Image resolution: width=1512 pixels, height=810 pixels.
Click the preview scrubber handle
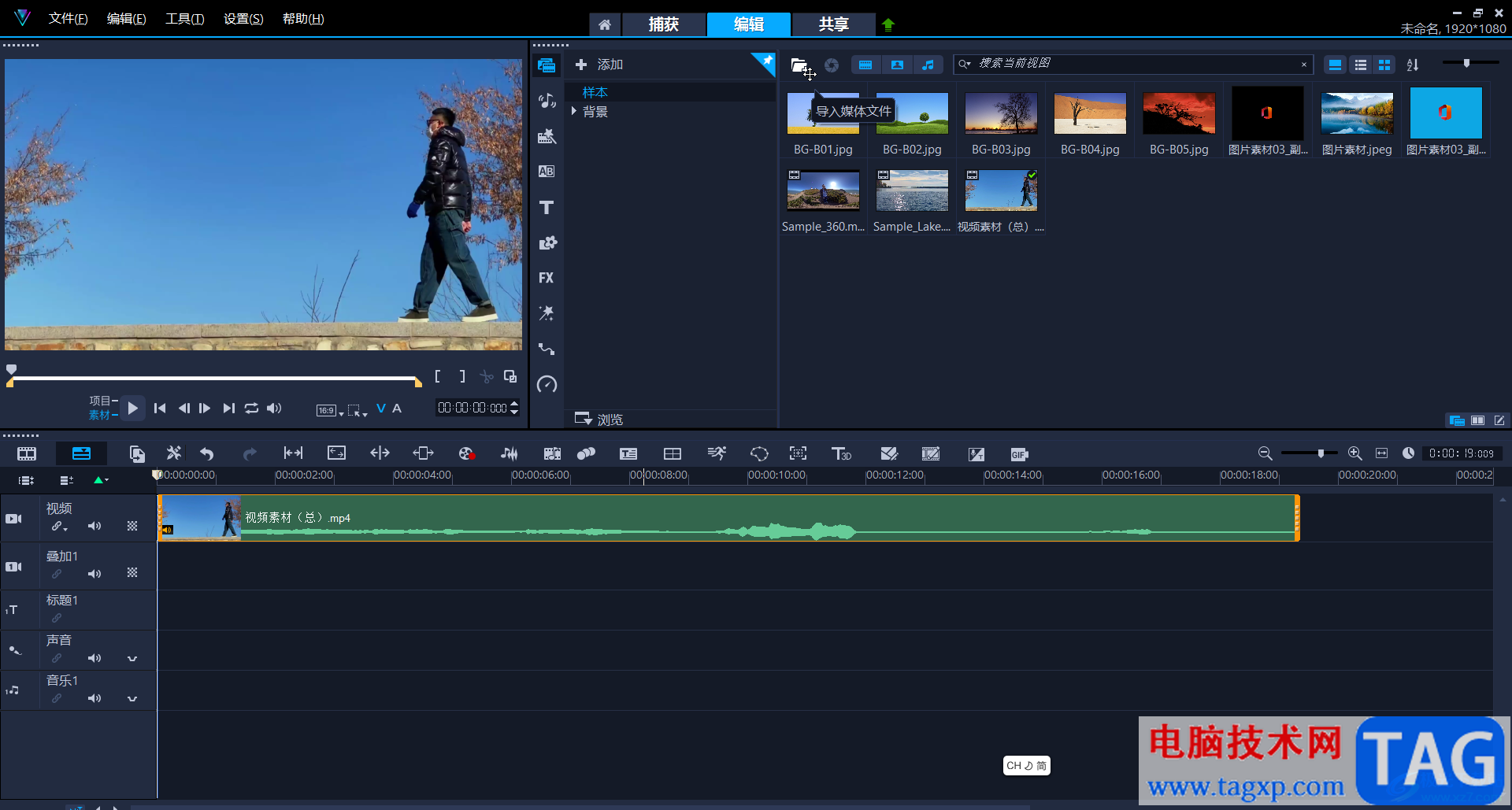(11, 369)
